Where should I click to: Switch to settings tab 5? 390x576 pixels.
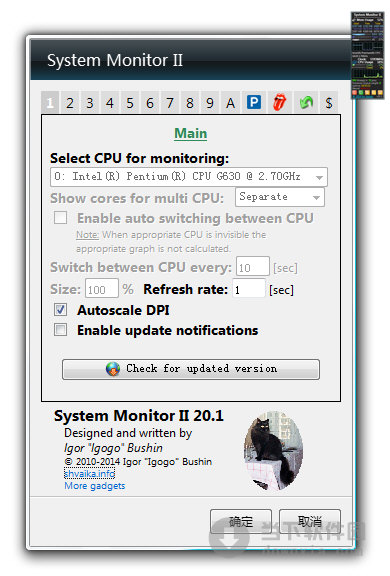coord(130,102)
